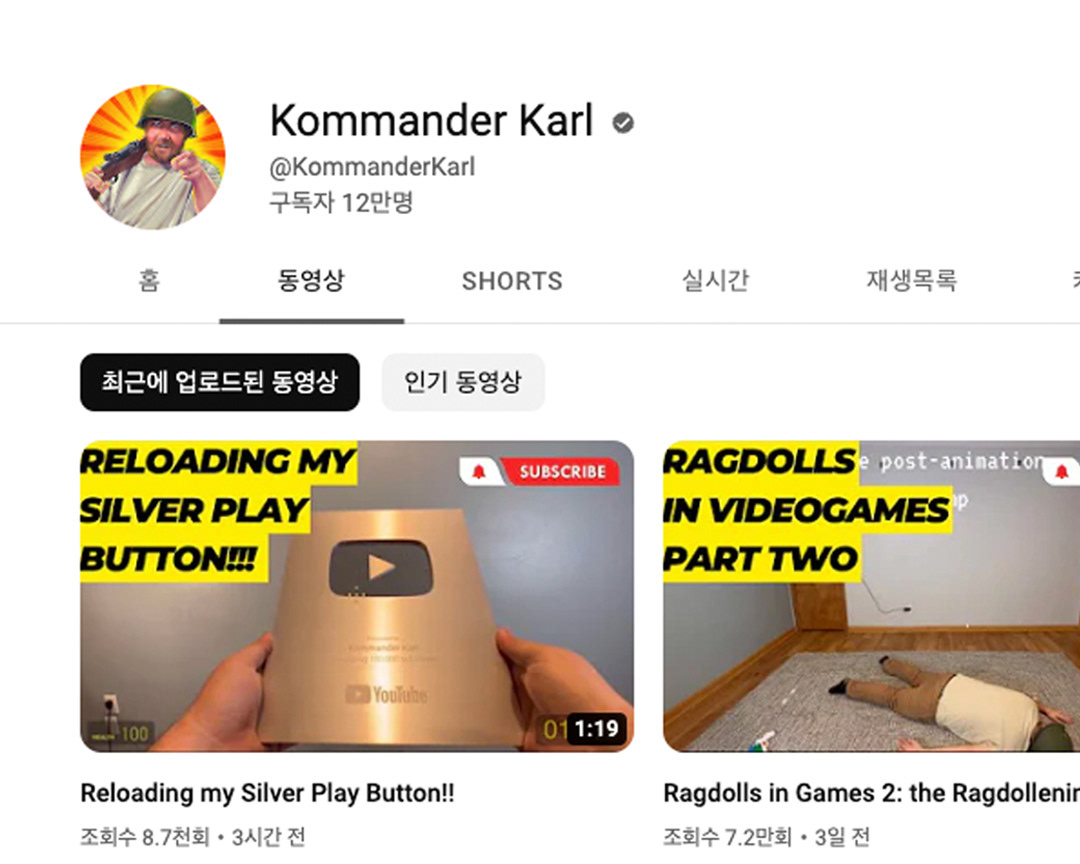Open the Reloading my Silver Play Button thumbnail
The image size is (1080, 864).
tap(357, 596)
